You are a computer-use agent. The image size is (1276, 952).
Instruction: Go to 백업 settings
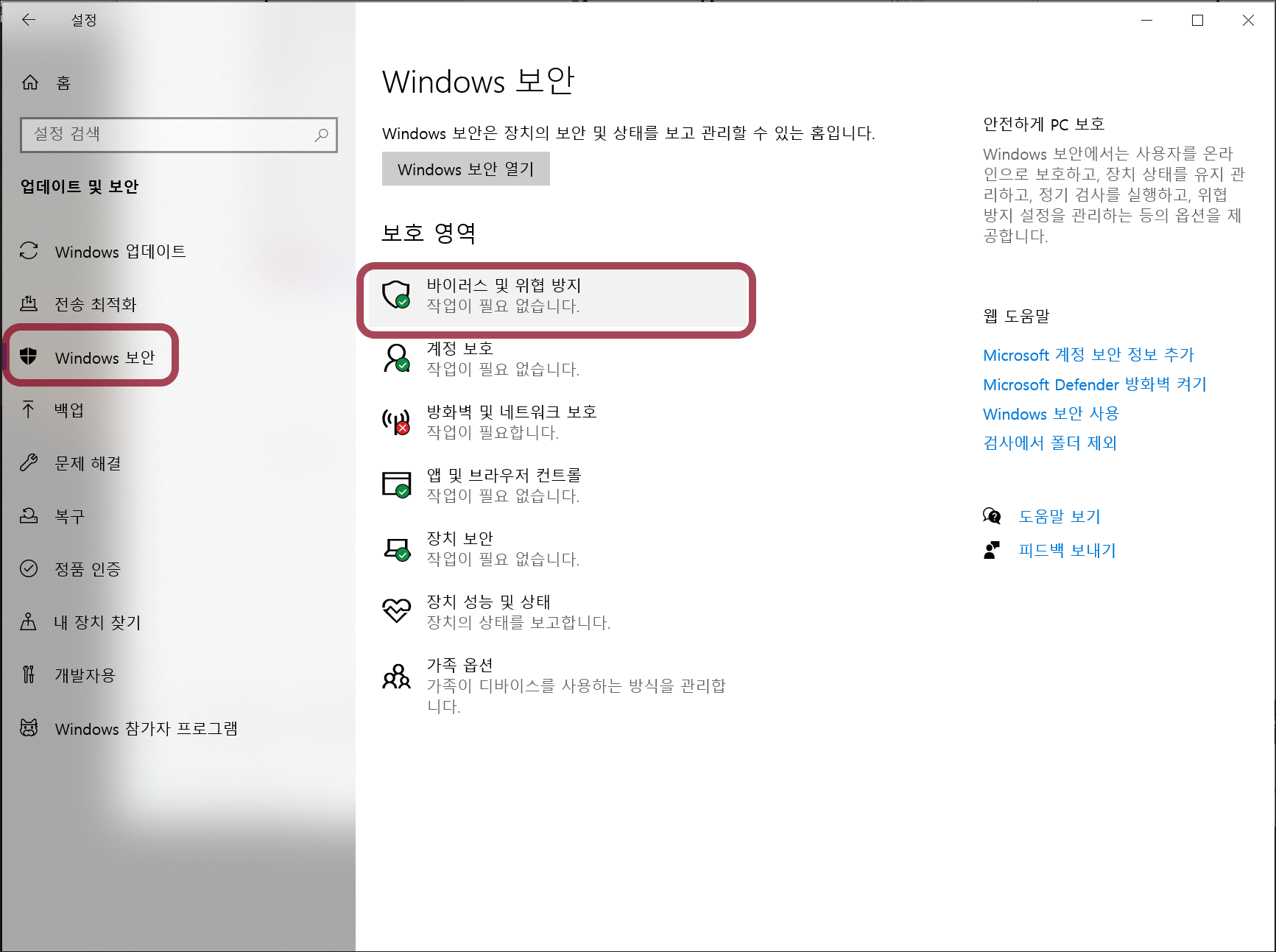tap(177, 410)
